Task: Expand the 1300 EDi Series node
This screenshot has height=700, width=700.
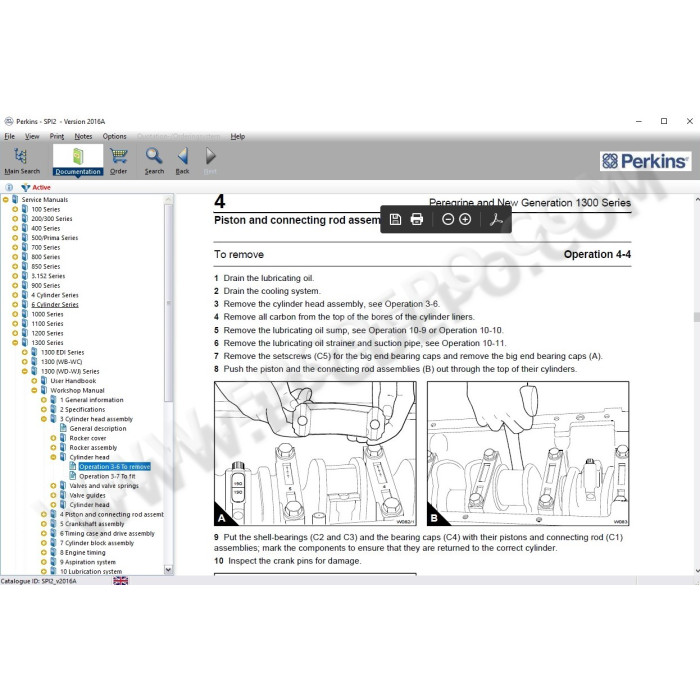Action: [x=25, y=352]
